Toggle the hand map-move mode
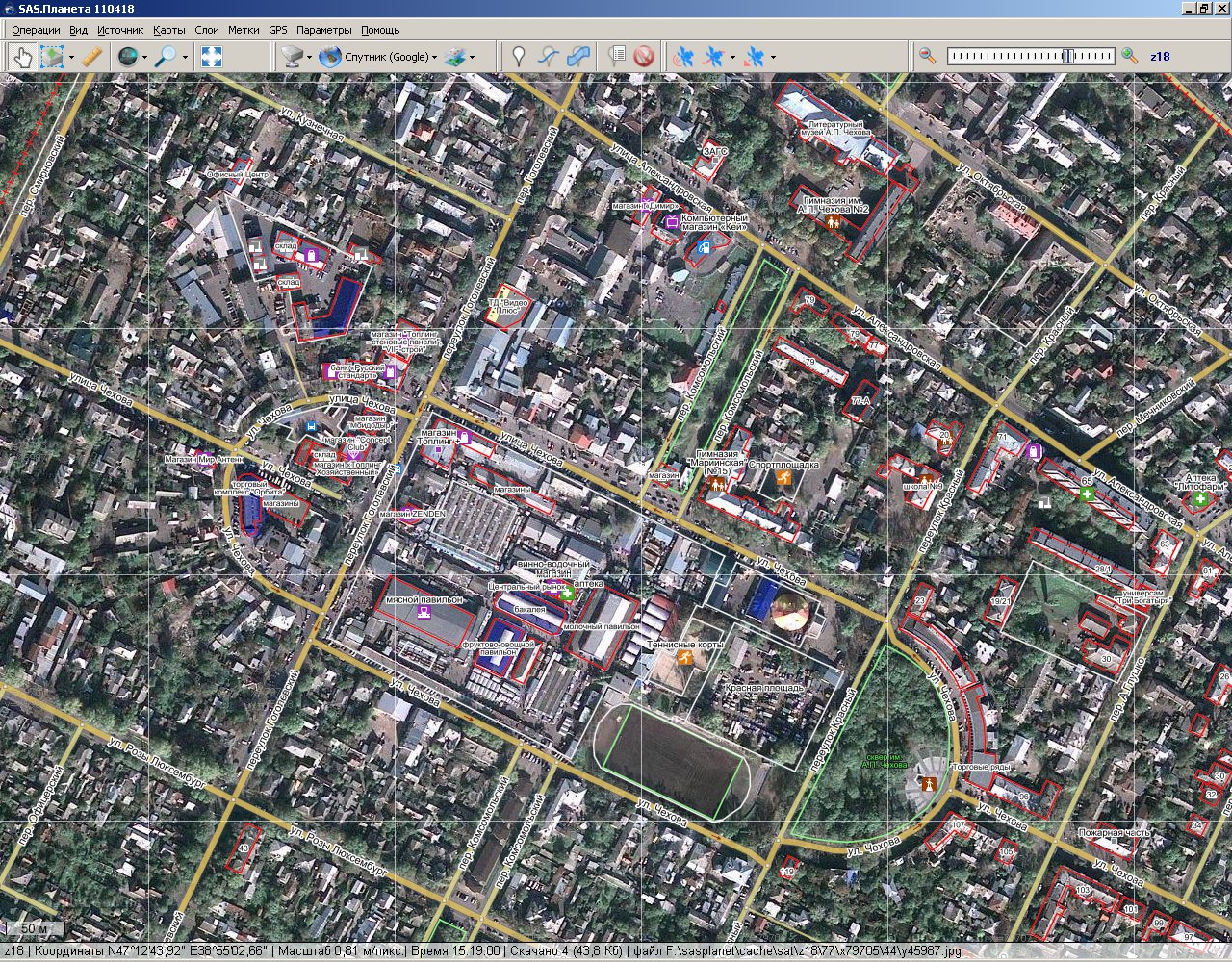 coord(22,57)
